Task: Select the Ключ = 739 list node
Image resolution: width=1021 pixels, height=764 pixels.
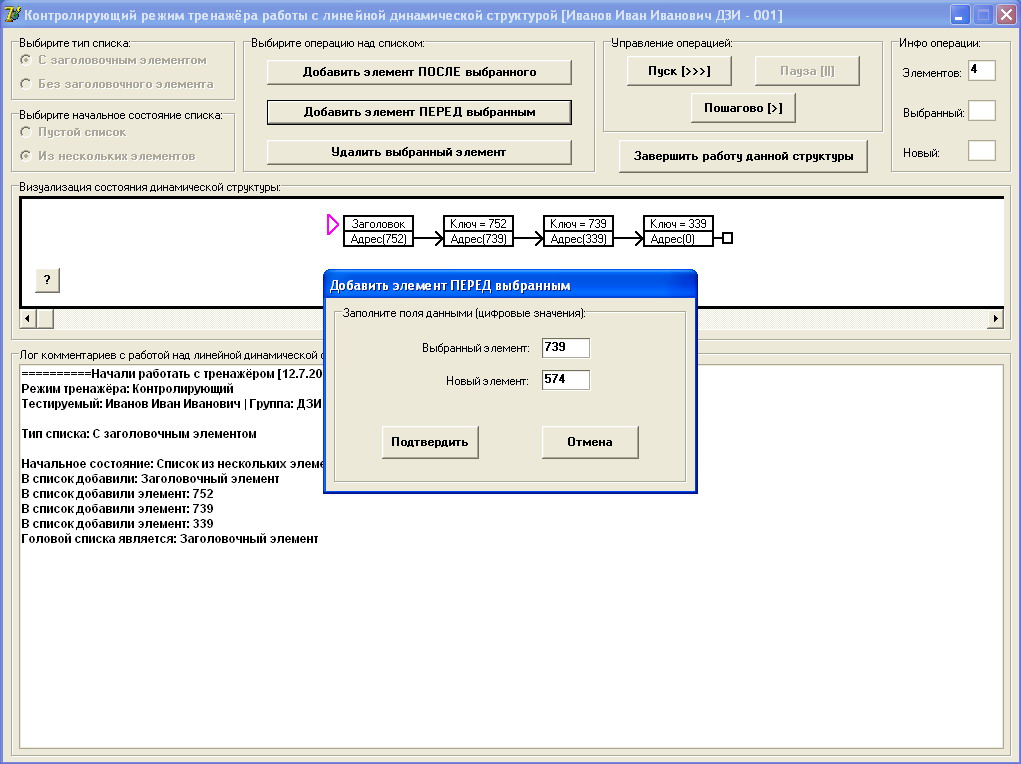Action: coord(578,231)
